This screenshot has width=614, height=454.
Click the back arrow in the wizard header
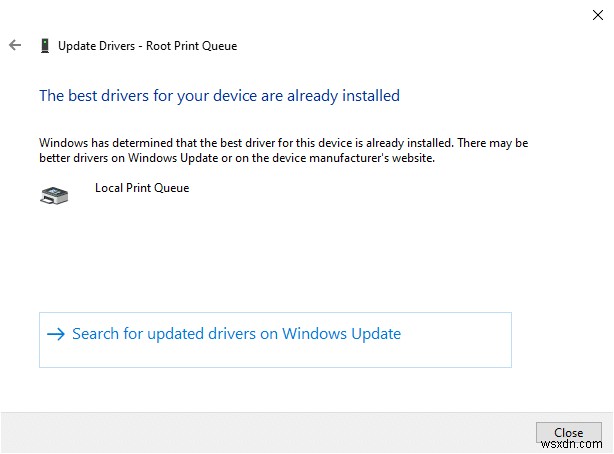(x=15, y=45)
